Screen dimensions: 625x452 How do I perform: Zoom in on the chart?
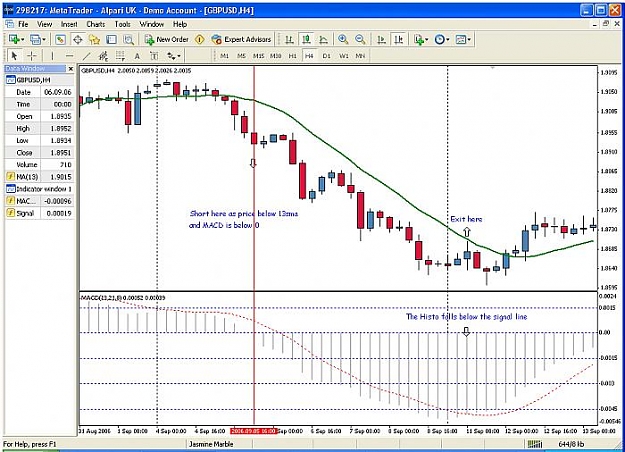coord(343,39)
